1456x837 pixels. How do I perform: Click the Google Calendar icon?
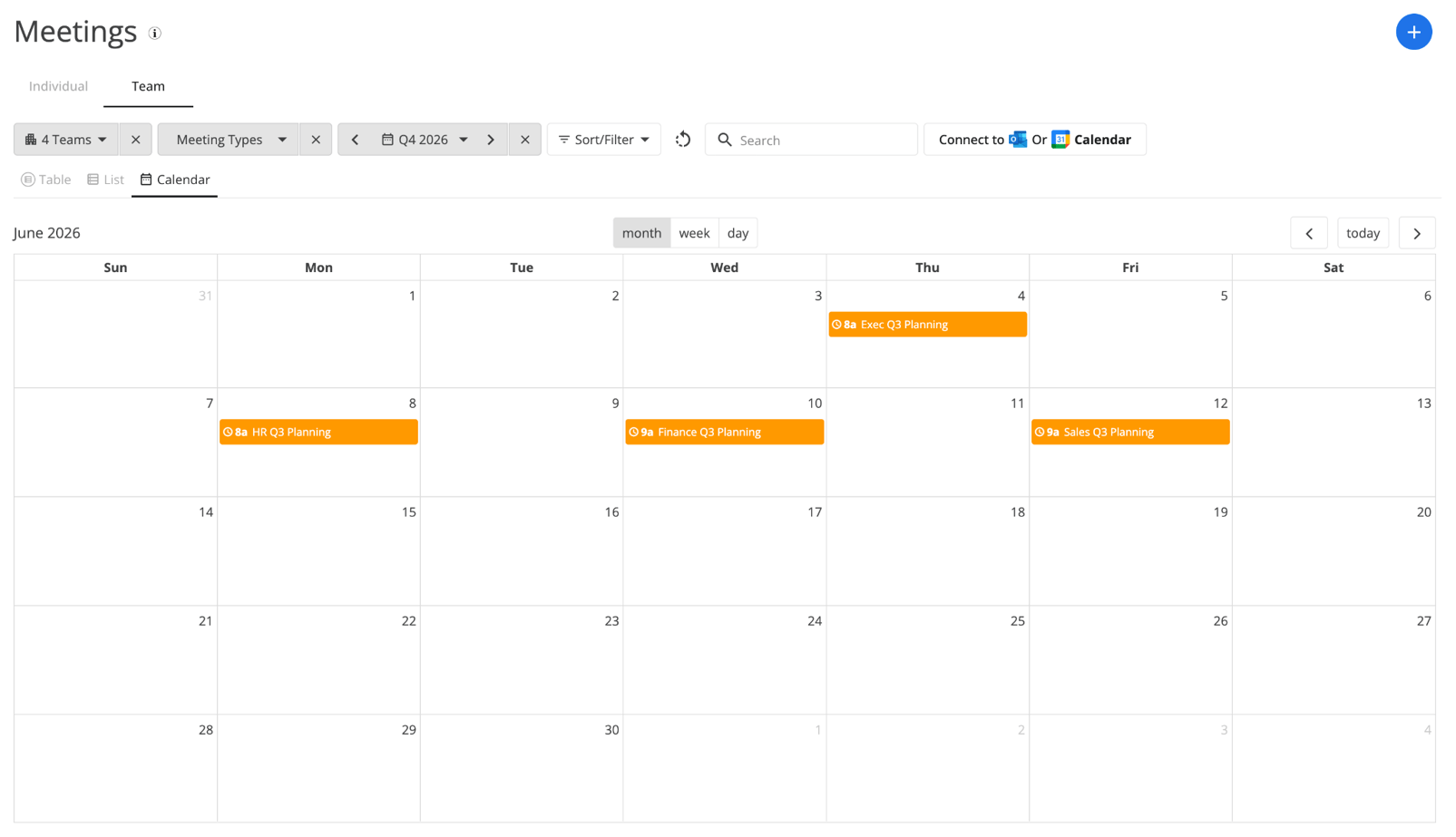click(x=1060, y=140)
